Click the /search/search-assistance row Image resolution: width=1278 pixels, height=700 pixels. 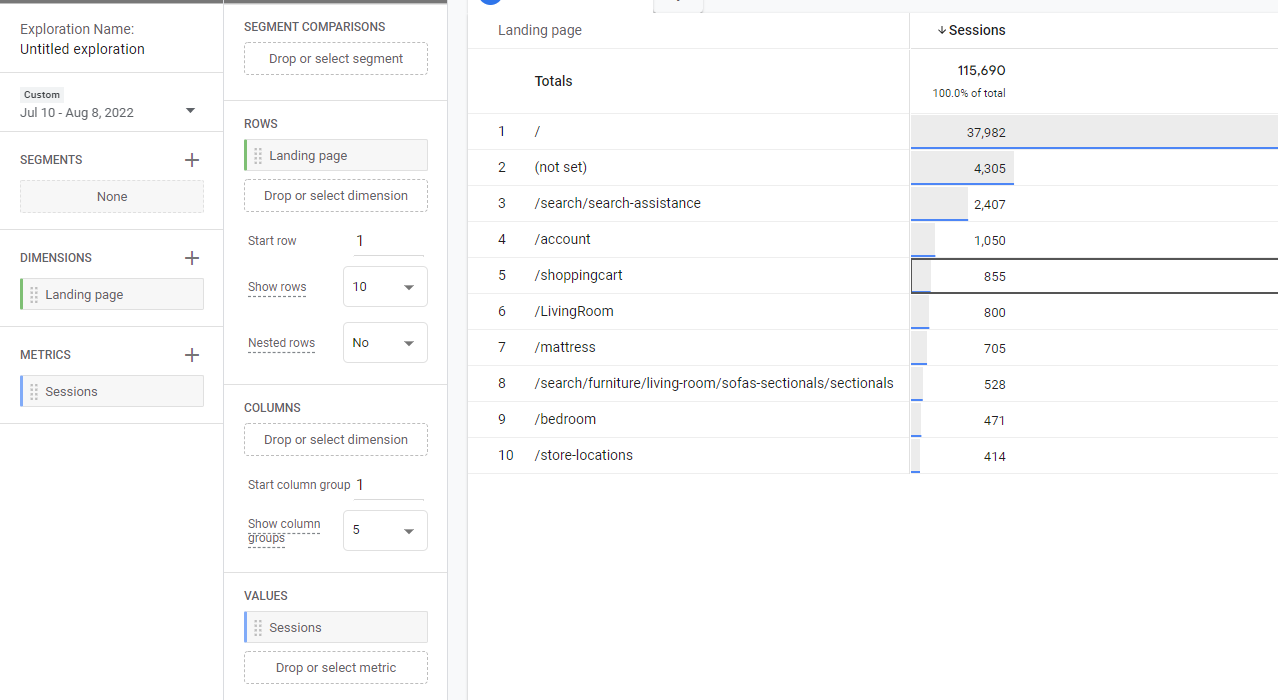pyautogui.click(x=617, y=204)
